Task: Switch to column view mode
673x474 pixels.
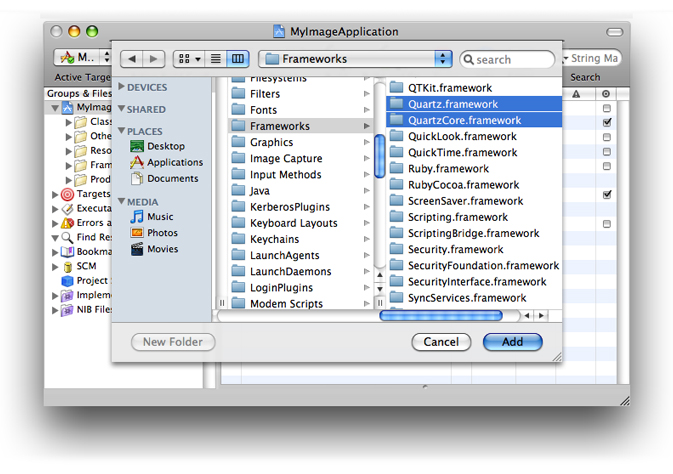Action: 237,59
